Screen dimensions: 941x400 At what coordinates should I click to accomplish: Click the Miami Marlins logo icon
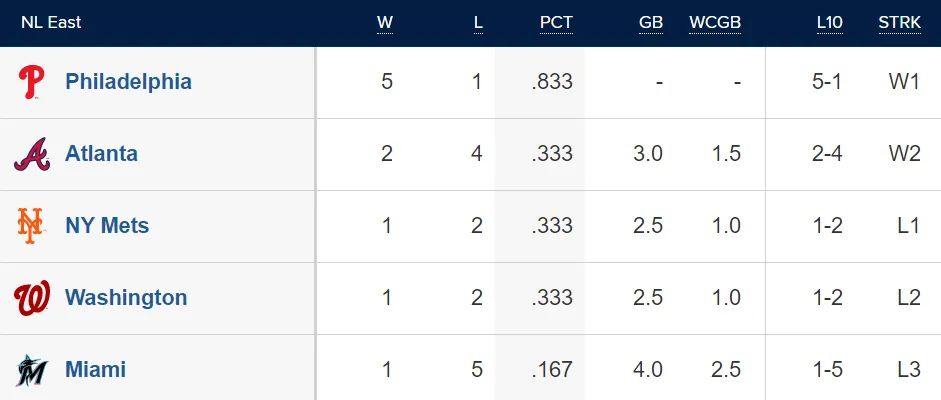coord(31,370)
